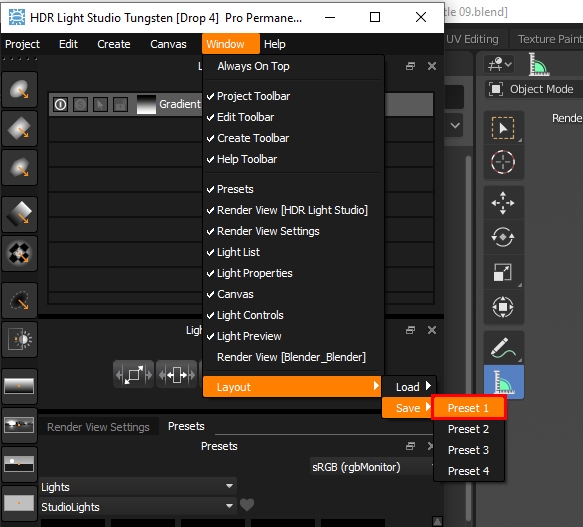The width and height of the screenshot is (583, 527).
Task: Select Blender's Rotate tool
Action: tap(503, 237)
